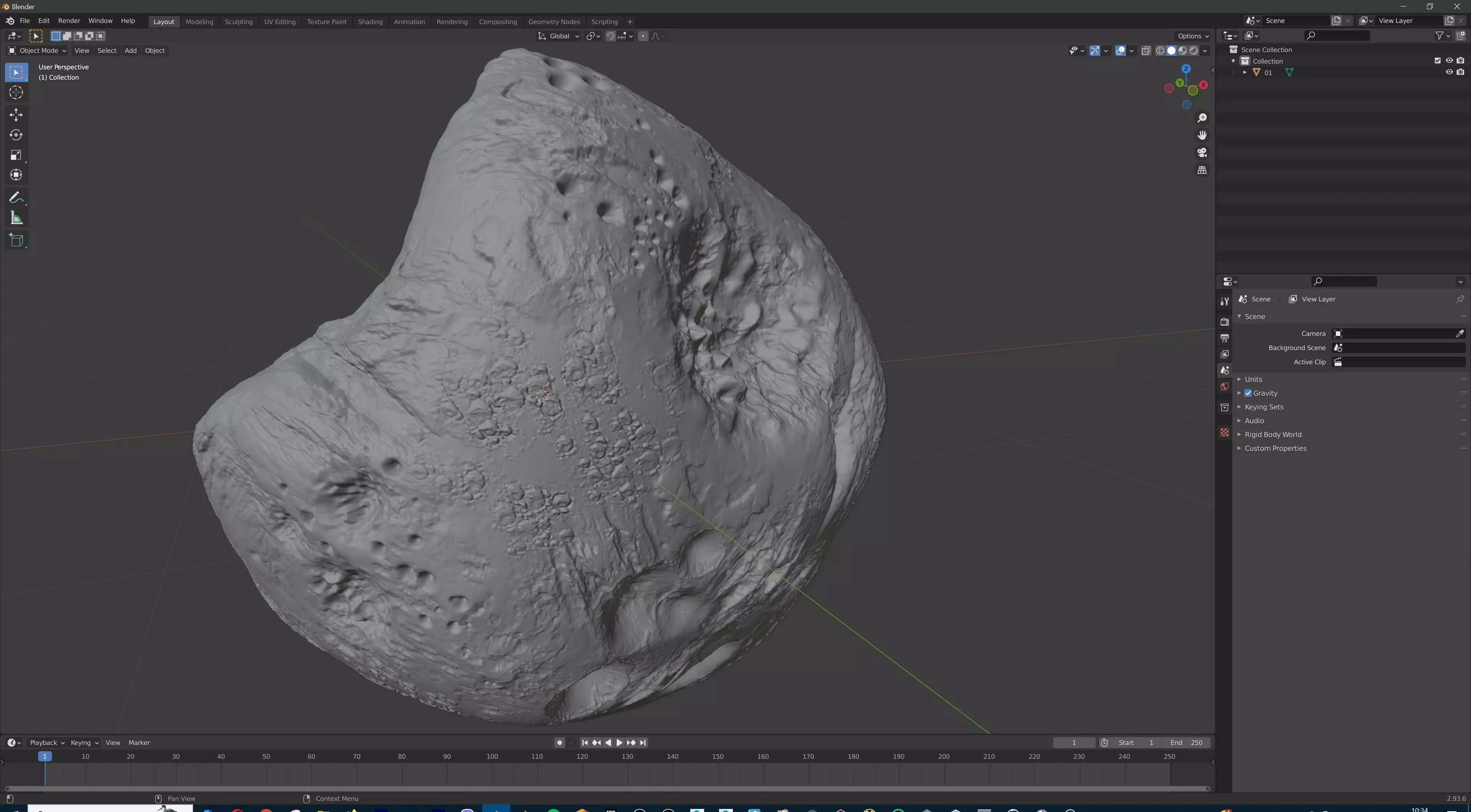This screenshot has width=1471, height=812.
Task: Click the playhead at frame 1
Action: pyautogui.click(x=44, y=756)
